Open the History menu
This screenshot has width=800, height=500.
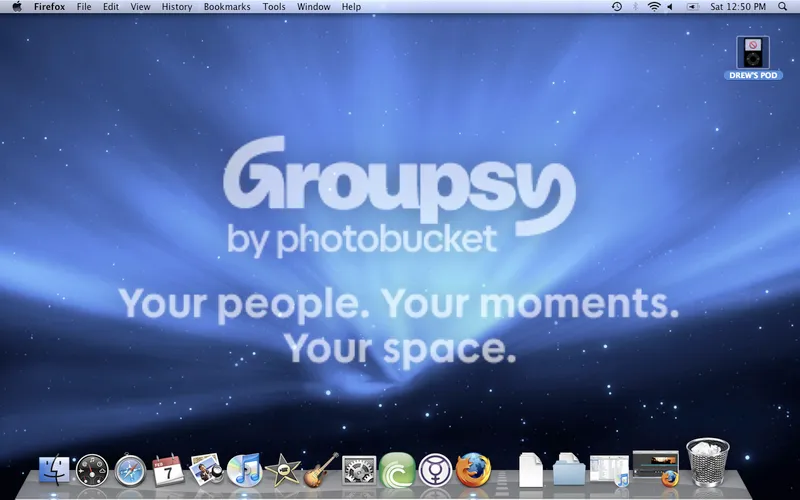point(177,7)
